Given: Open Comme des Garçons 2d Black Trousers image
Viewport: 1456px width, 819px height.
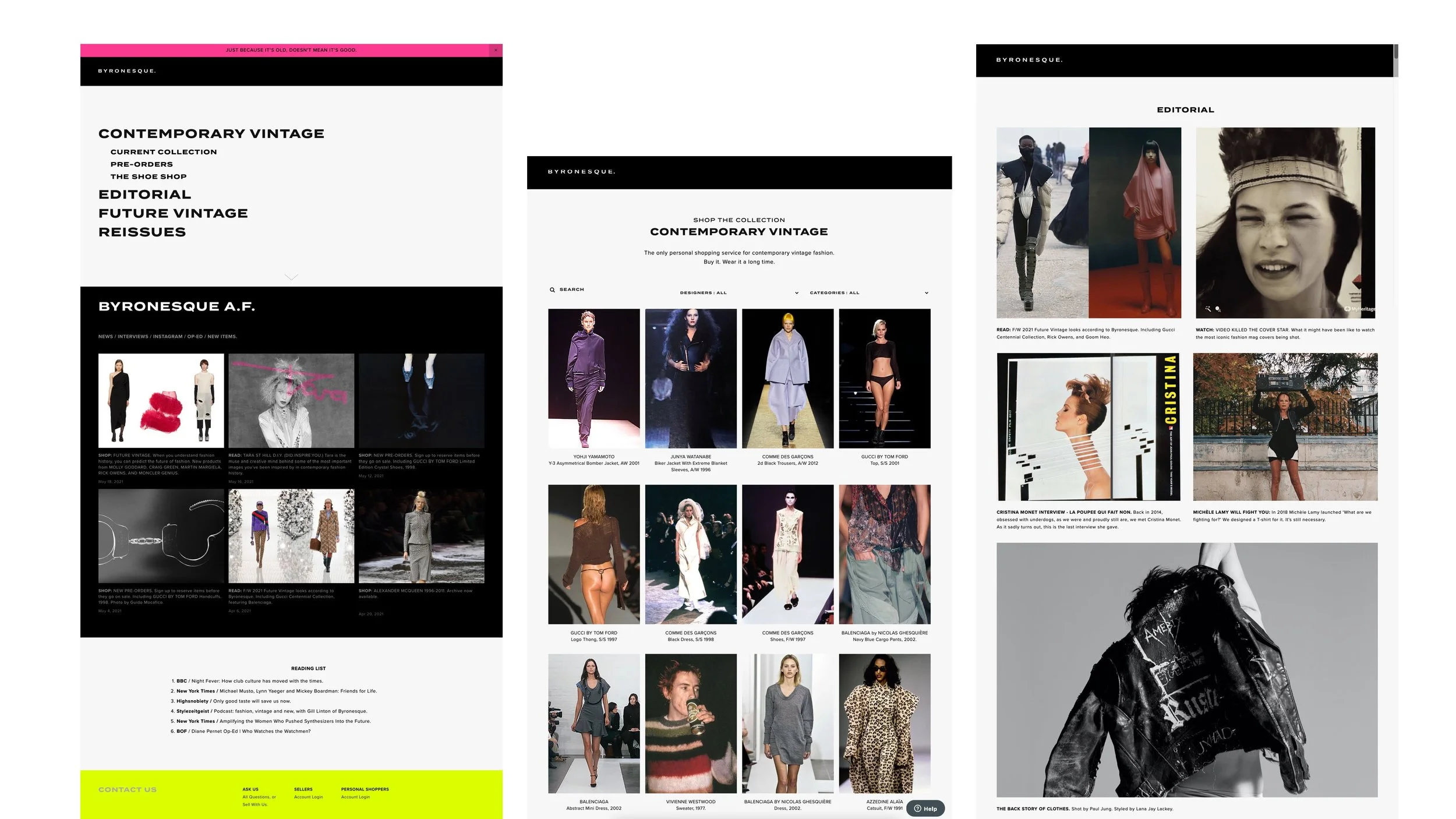Looking at the screenshot, I should [787, 379].
